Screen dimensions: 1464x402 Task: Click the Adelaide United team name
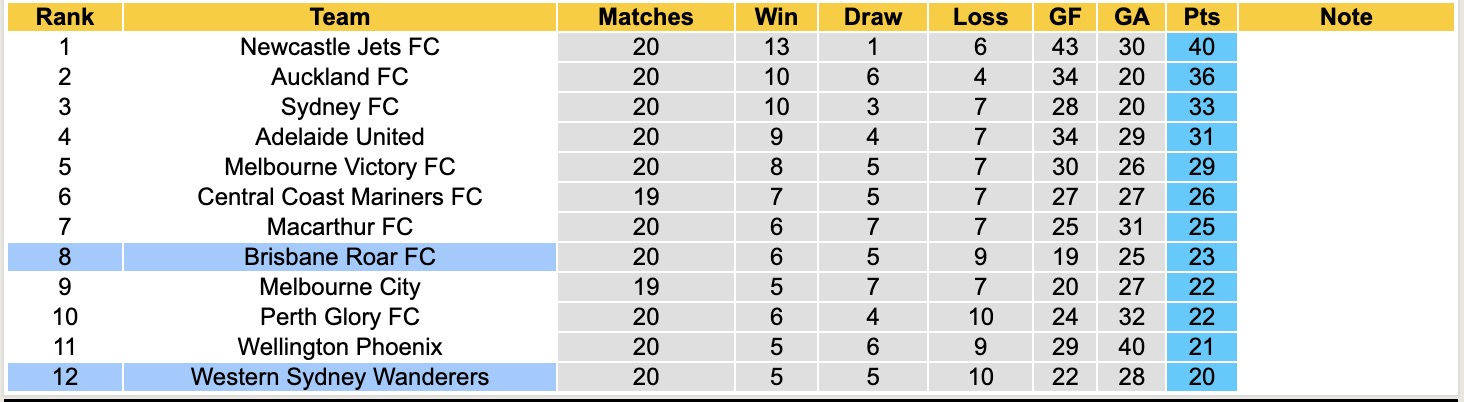340,137
